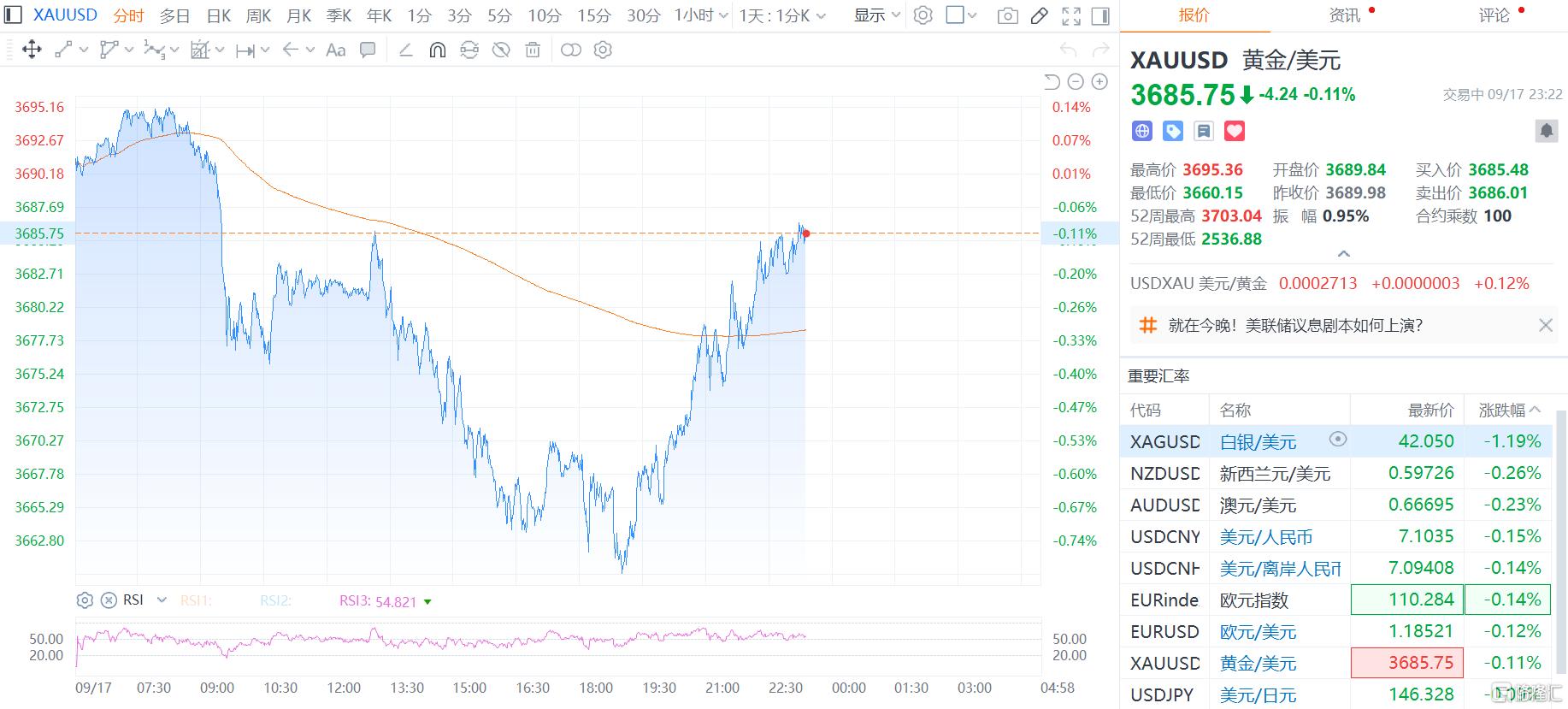
Task: Select the magnet snap tool
Action: [437, 50]
